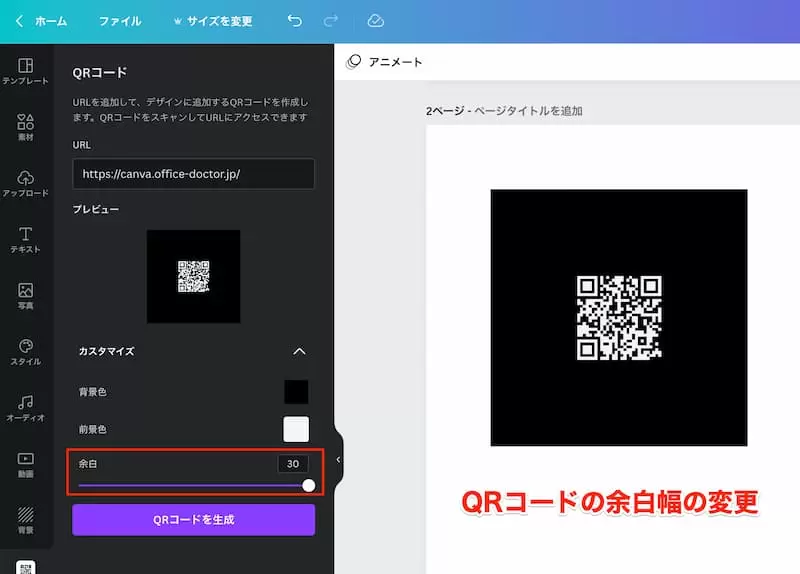Click the 余白 margin slider handle
The width and height of the screenshot is (800, 574).
point(309,485)
